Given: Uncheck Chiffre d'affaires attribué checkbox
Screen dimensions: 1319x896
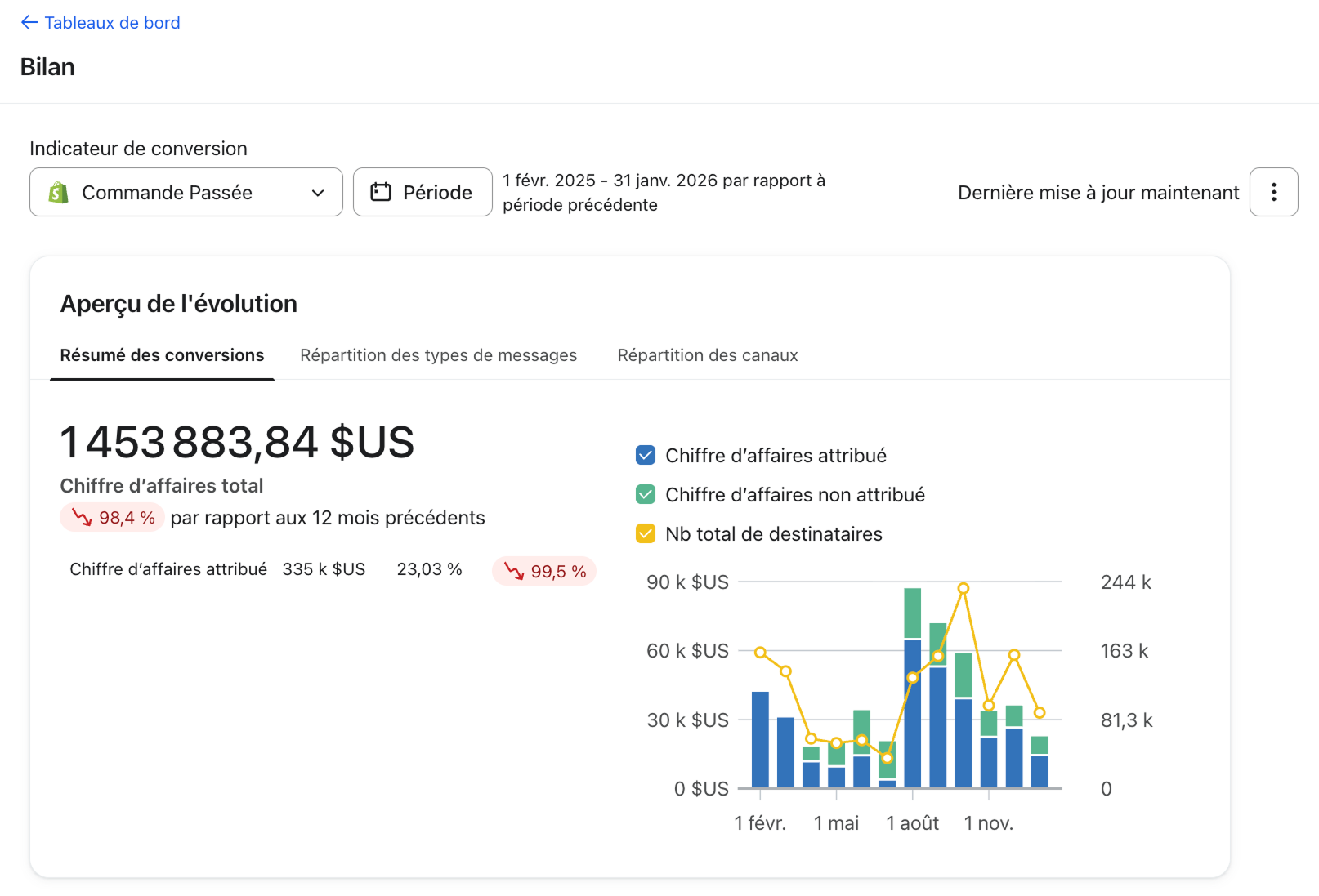Looking at the screenshot, I should 646,455.
